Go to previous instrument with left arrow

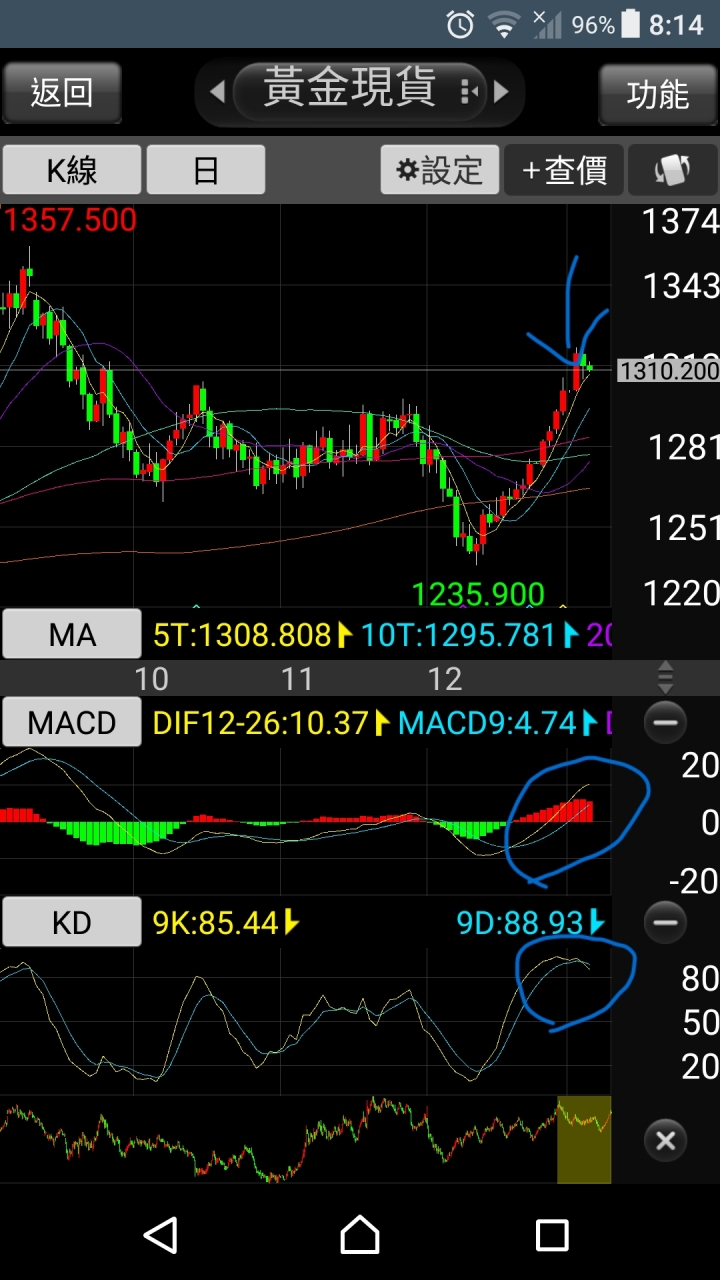tap(217, 93)
